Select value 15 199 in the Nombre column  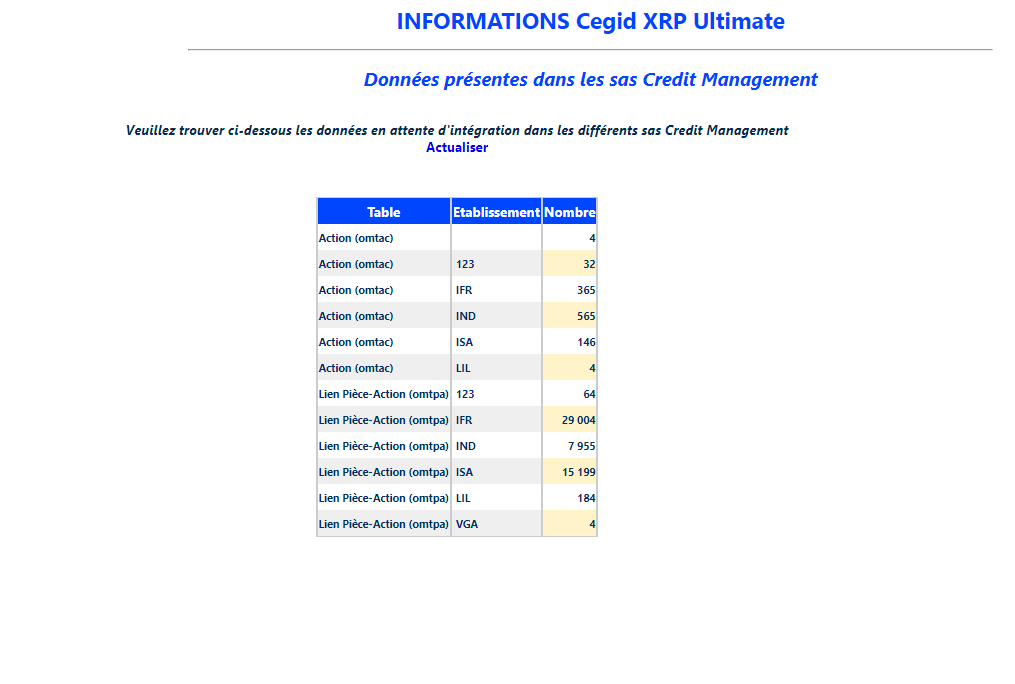tap(570, 472)
